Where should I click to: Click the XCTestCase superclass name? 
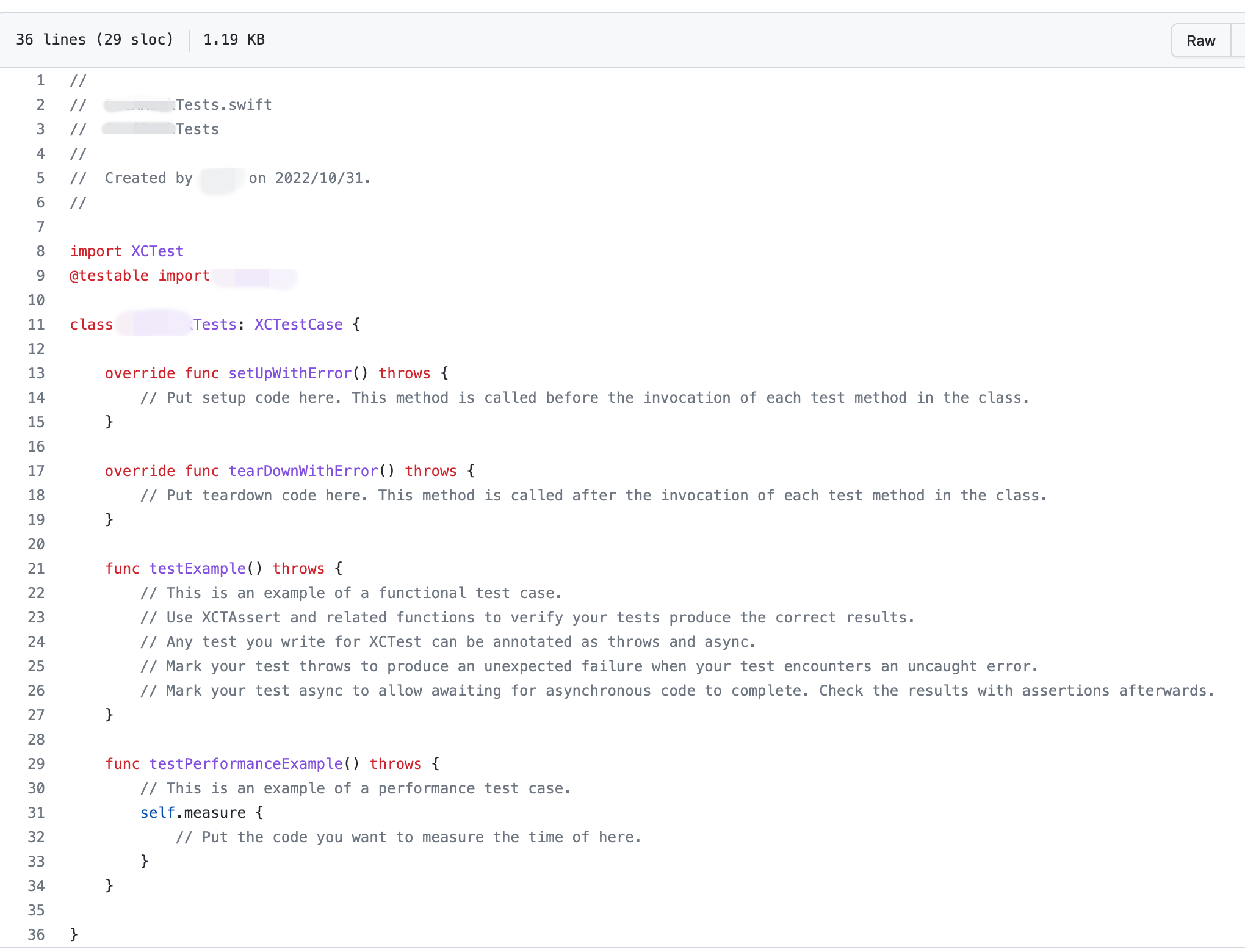pos(298,325)
